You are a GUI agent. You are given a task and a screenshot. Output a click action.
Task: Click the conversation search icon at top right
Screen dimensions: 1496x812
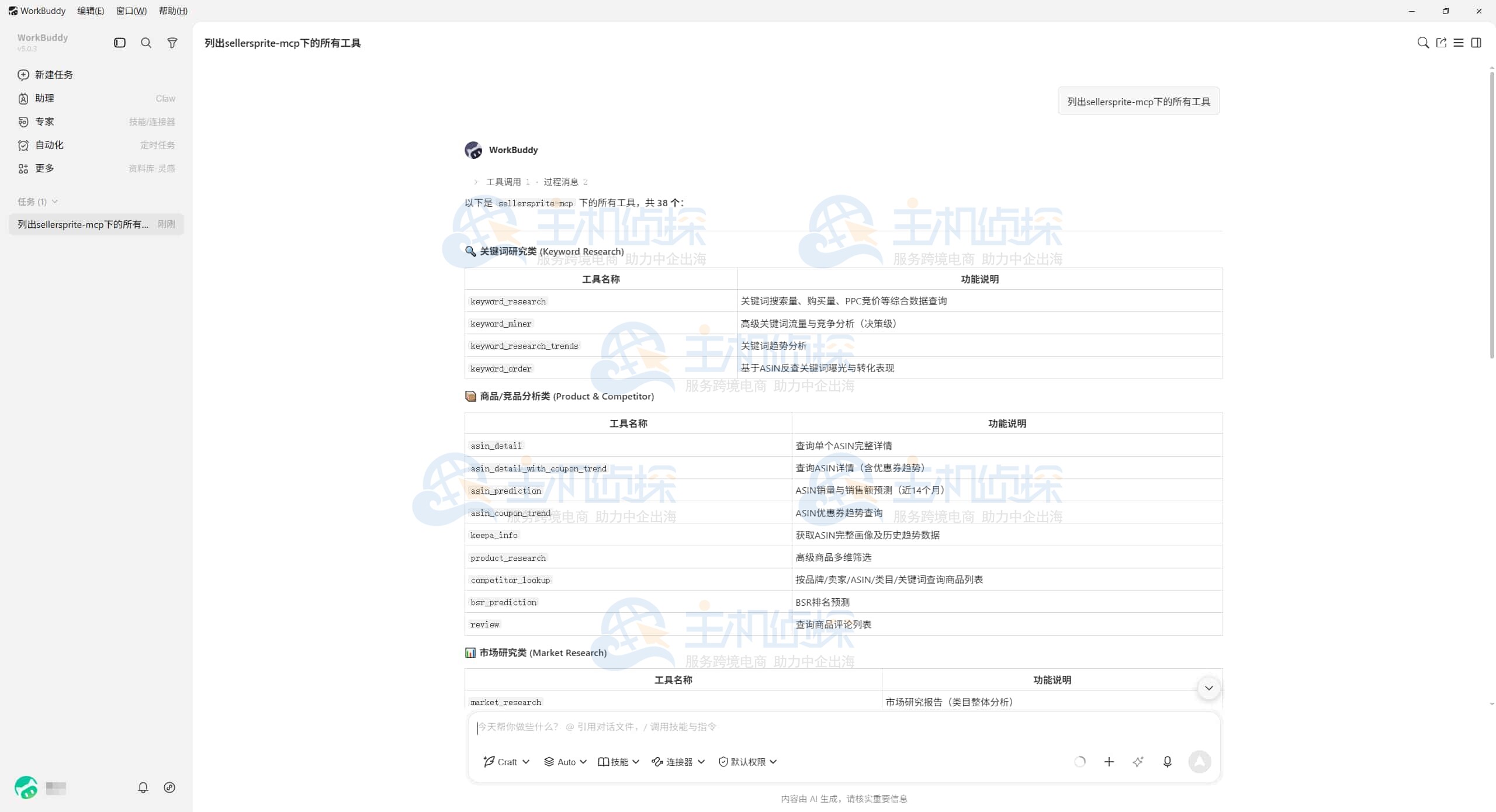pos(1424,43)
